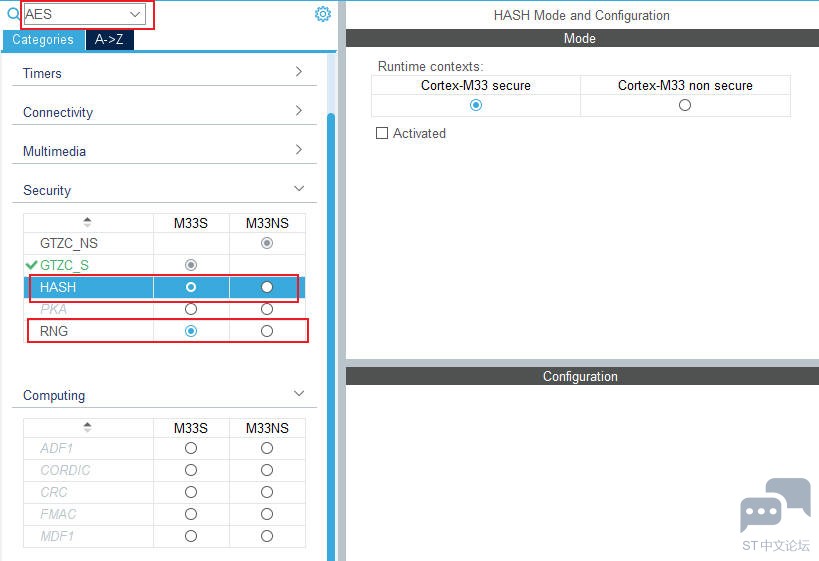Image resolution: width=819 pixels, height=561 pixels.
Task: Select Cortex-M33 non secure runtime context
Action: coord(685,105)
